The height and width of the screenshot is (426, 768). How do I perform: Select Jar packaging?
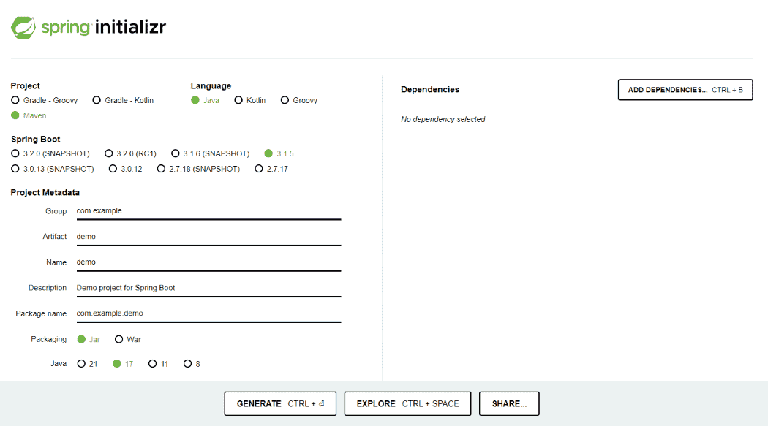coord(89,339)
